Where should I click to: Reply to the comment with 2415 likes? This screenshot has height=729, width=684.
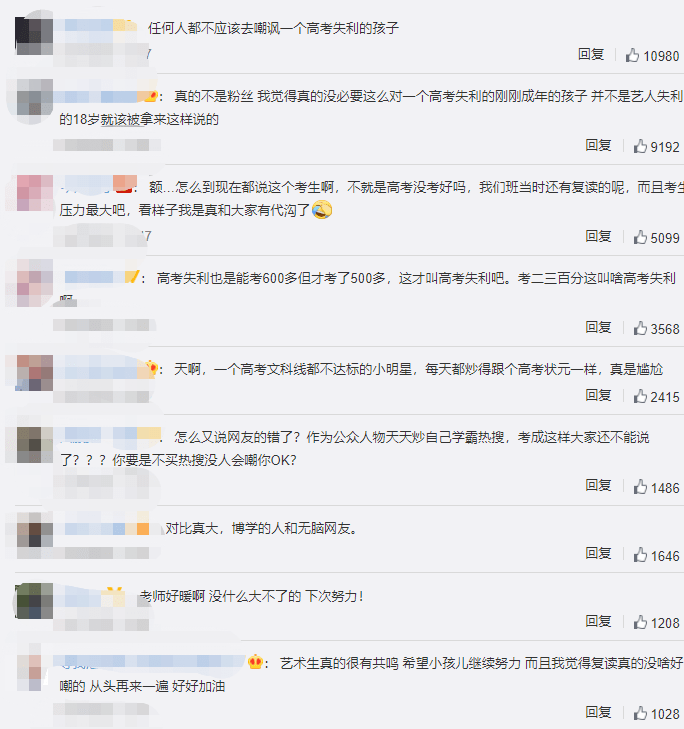coord(598,396)
